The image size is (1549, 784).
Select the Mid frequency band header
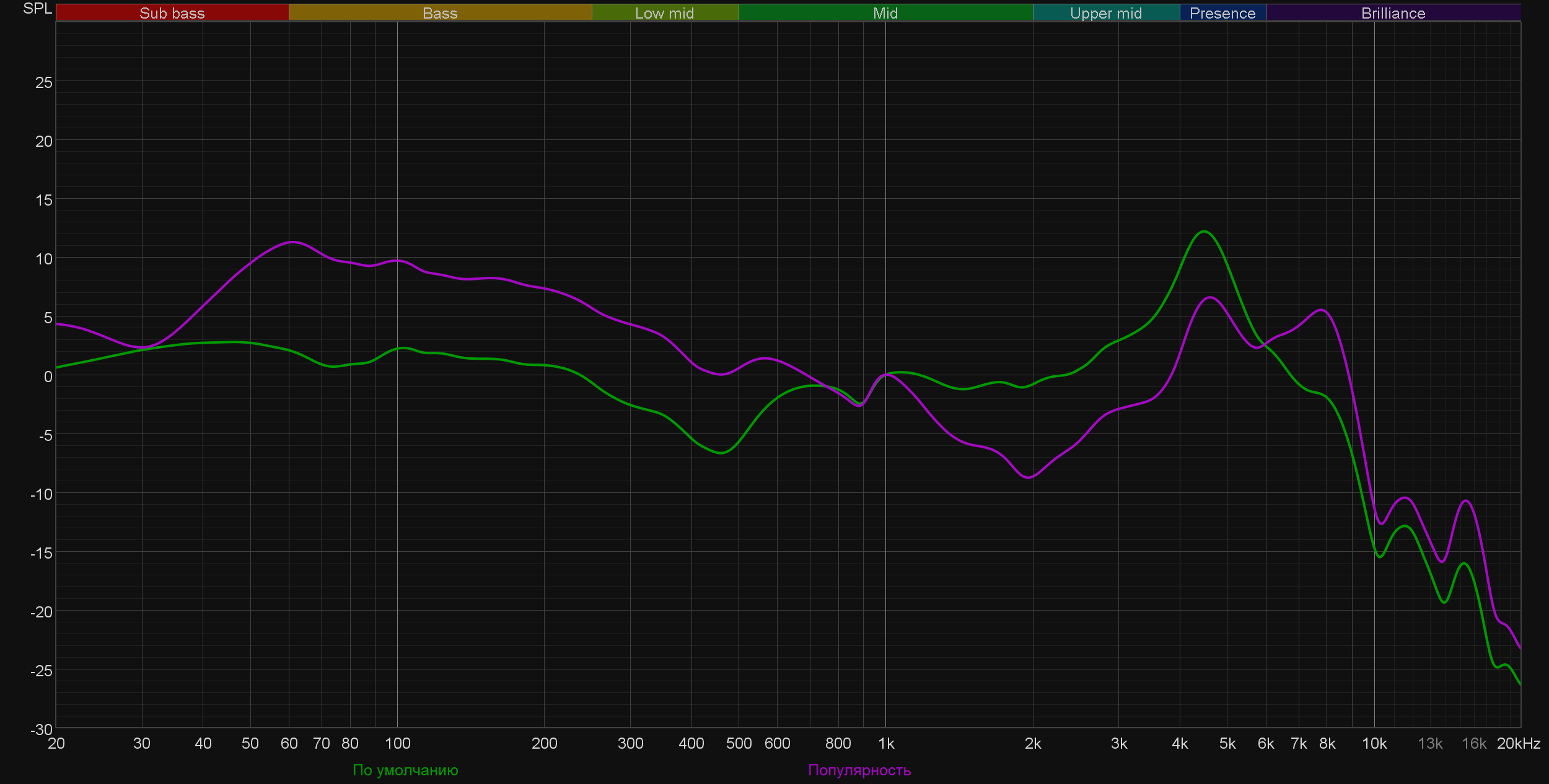[885, 13]
